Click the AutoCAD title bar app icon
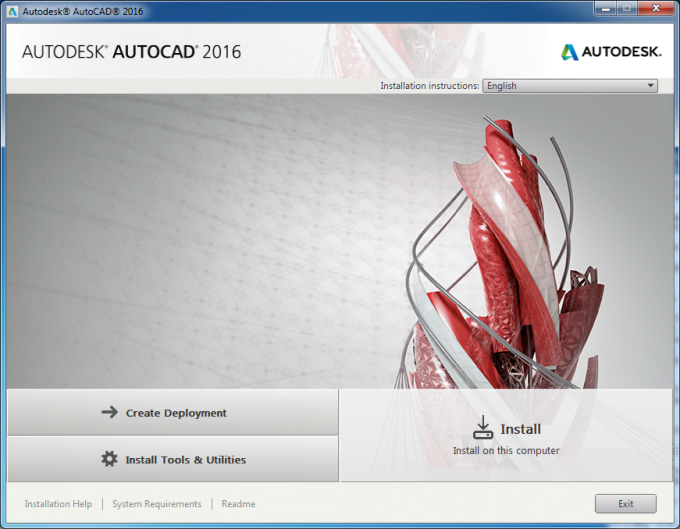Screen dimensions: 680x529 (x=13, y=11)
